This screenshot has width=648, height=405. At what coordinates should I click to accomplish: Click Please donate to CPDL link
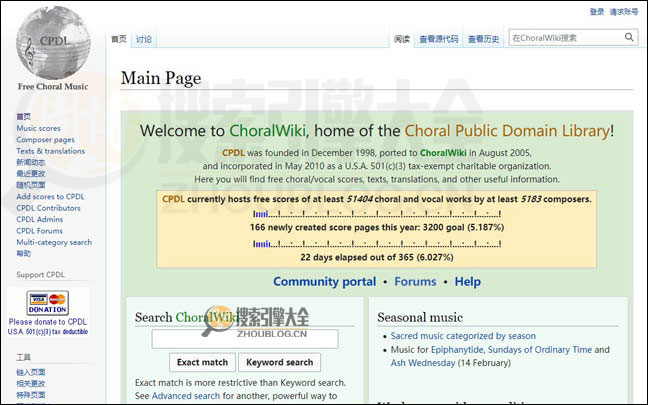pyautogui.click(x=48, y=322)
